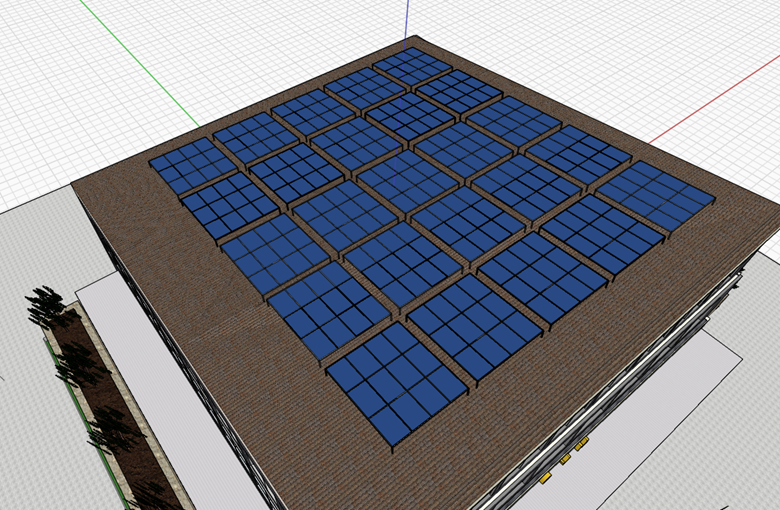Select the blue vertical axis line
The image size is (780, 510).
coord(407,23)
